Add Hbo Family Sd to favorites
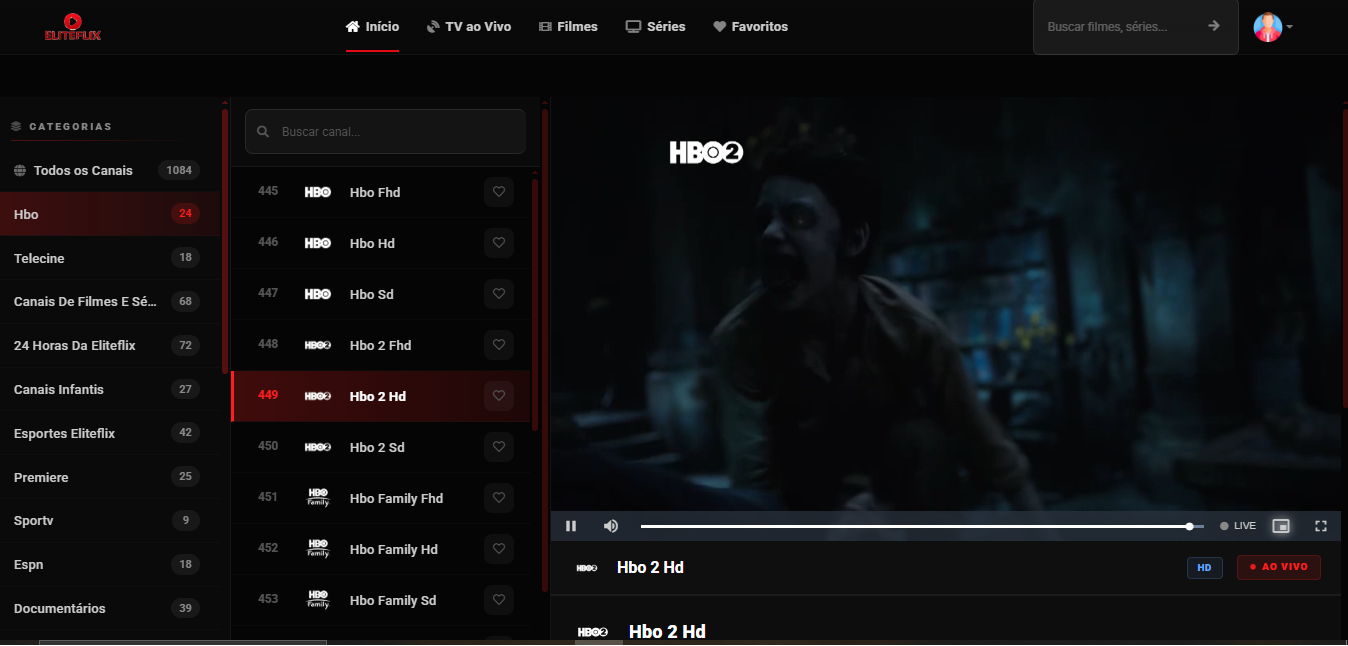Screen dimensions: 1348x646 pyautogui.click(x=499, y=600)
